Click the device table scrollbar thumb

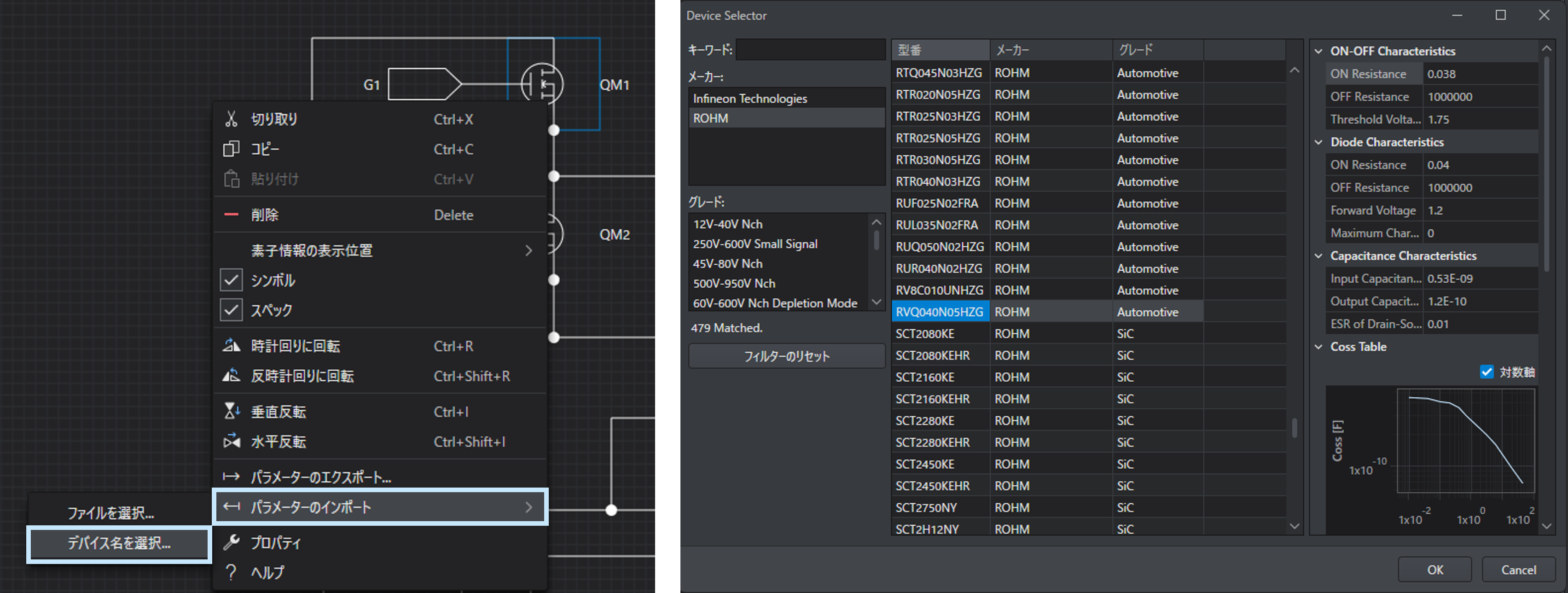(1295, 427)
